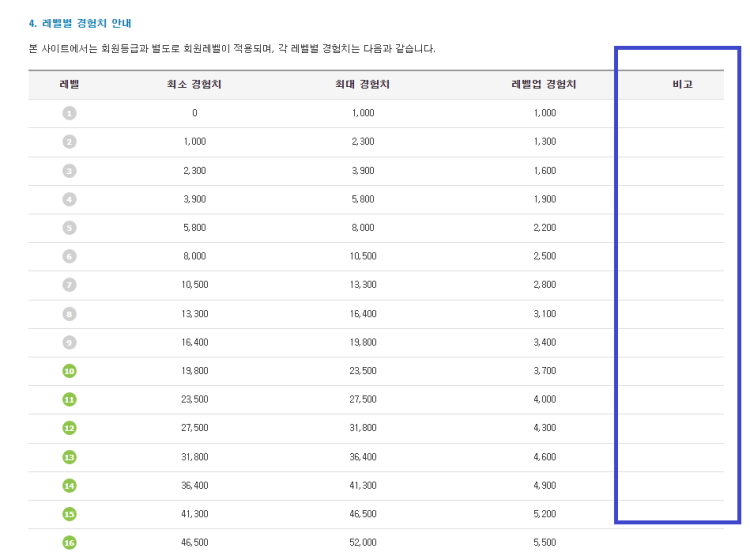Click the 레벨 column header
750x556 pixels.
pos(69,85)
